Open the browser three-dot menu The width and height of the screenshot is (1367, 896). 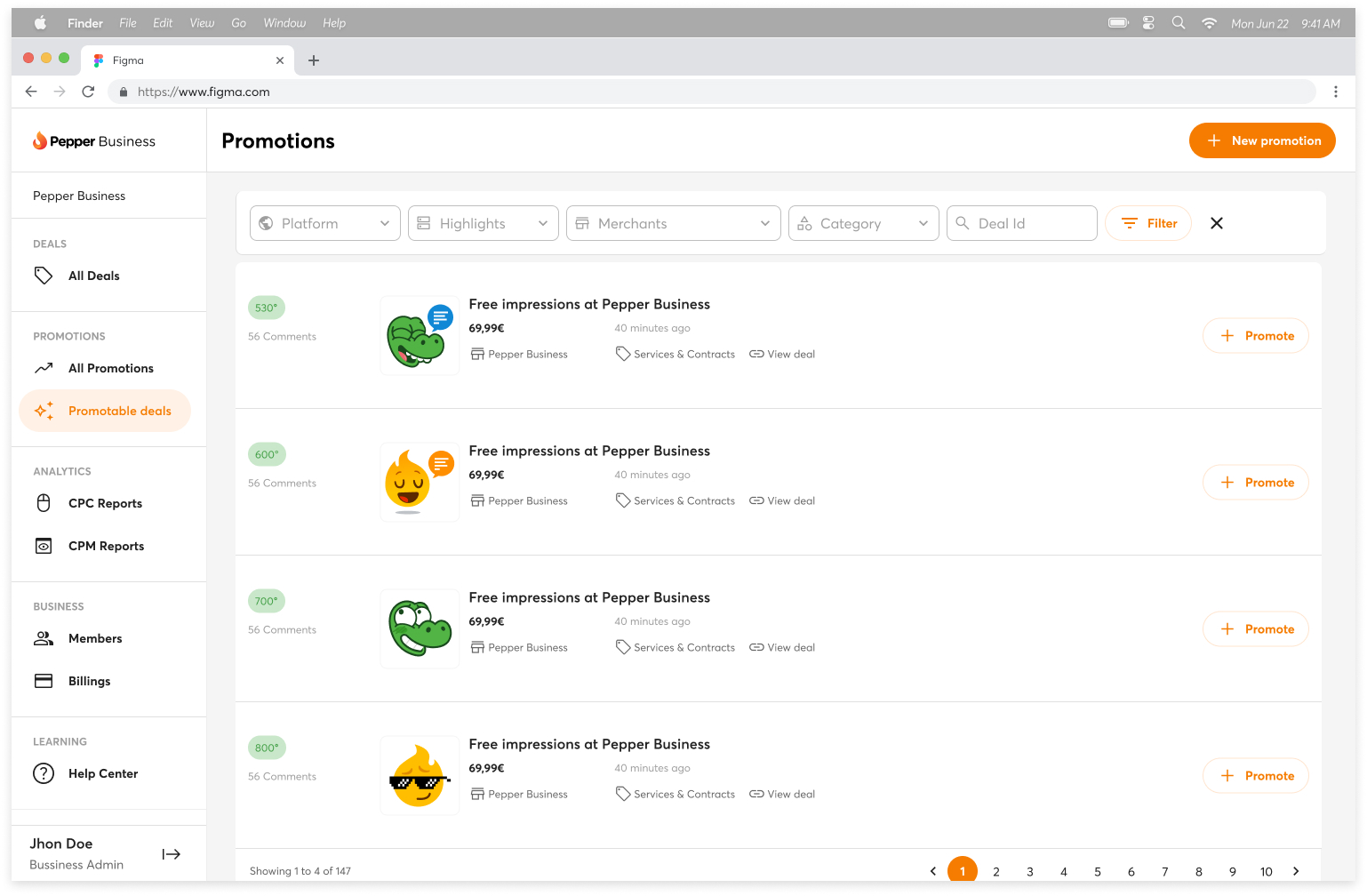1336,92
